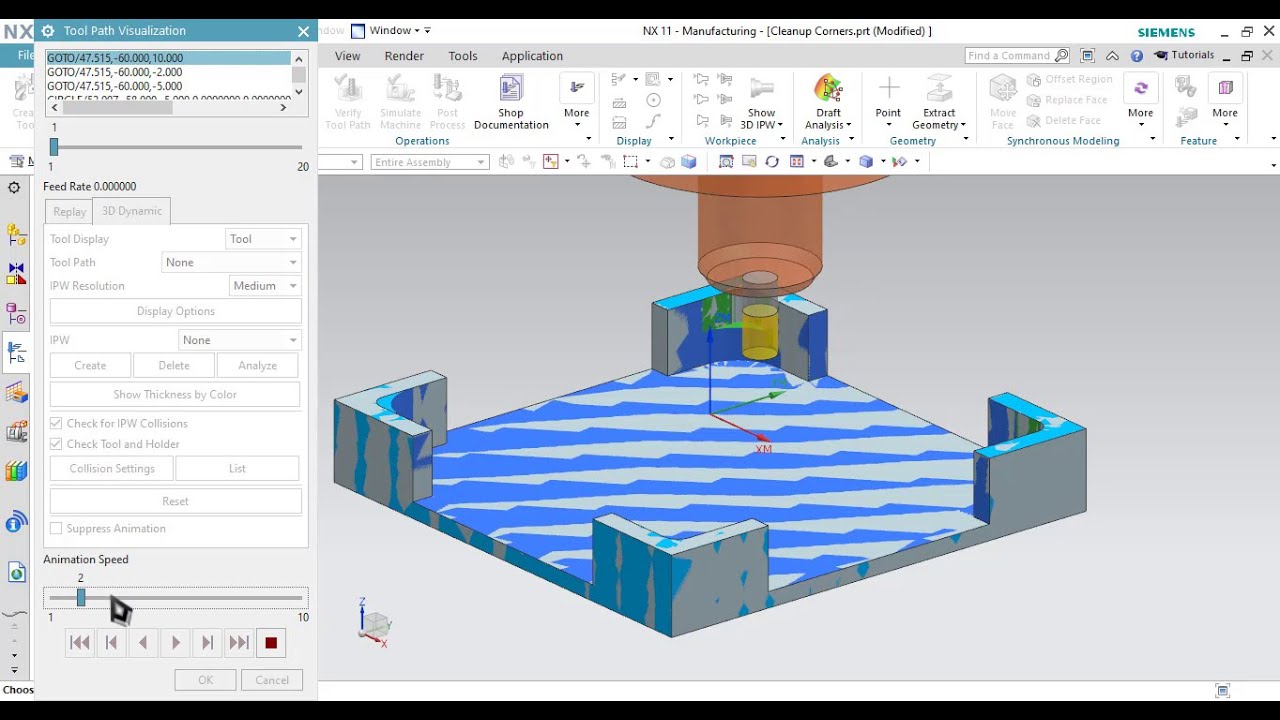Close the Tool Path Visualization dialog
1280x720 pixels.
point(303,31)
